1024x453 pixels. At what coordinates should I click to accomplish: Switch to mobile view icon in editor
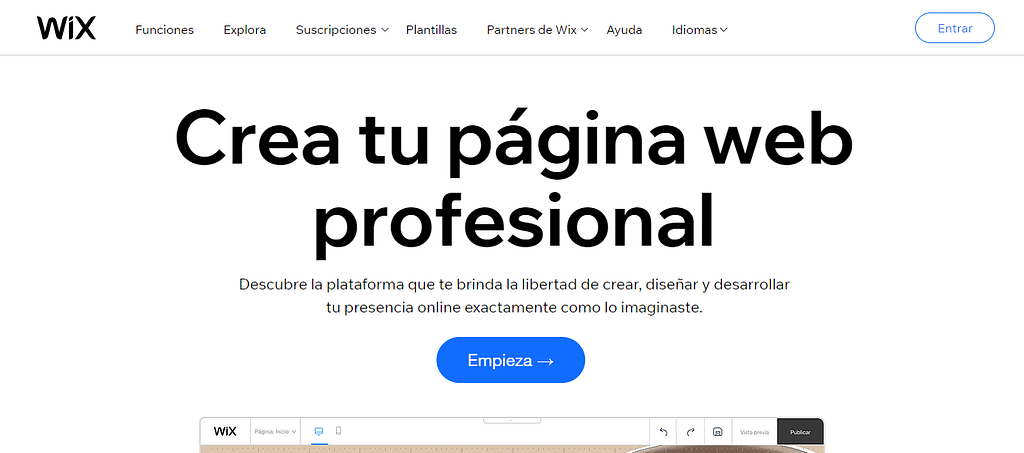338,431
